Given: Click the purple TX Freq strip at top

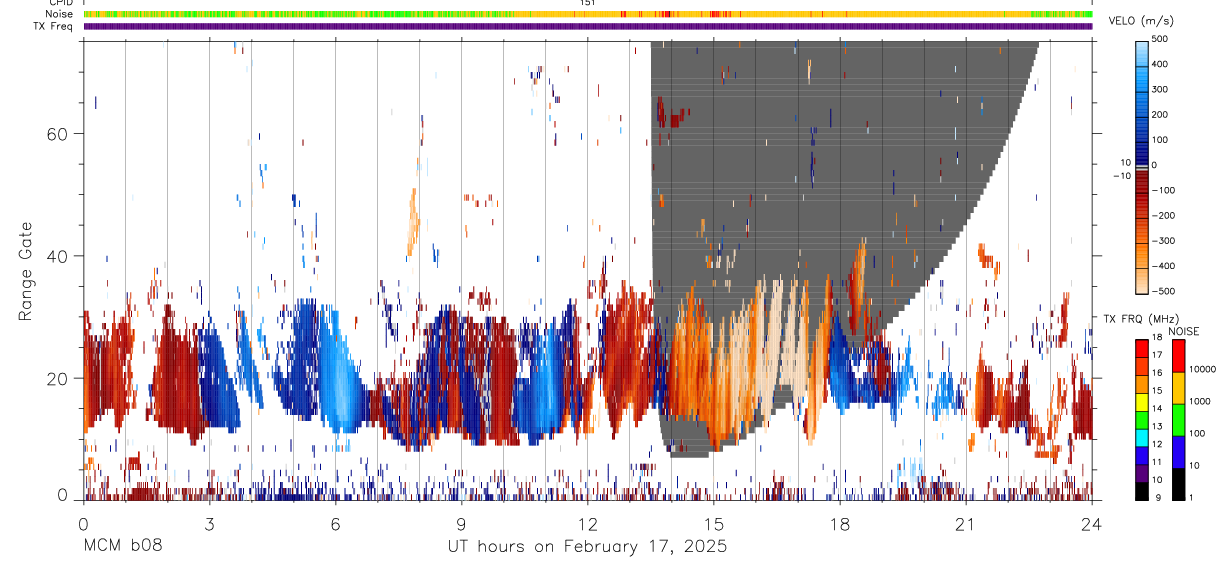Looking at the screenshot, I should 588,26.
